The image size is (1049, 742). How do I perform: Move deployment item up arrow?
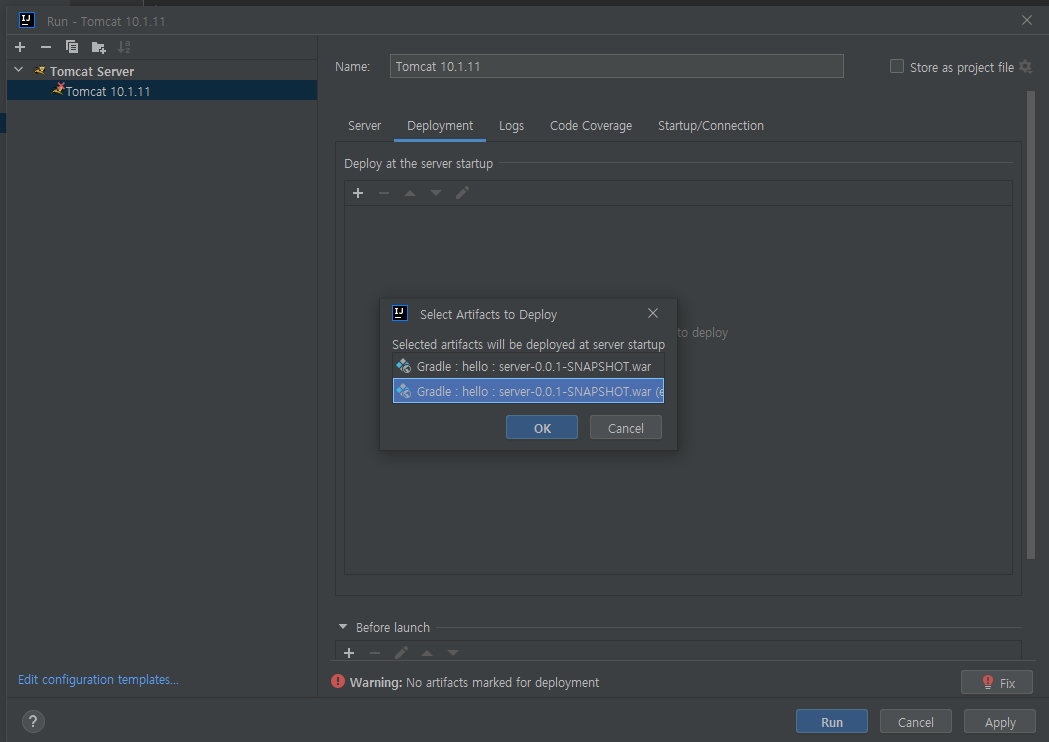[x=409, y=193]
